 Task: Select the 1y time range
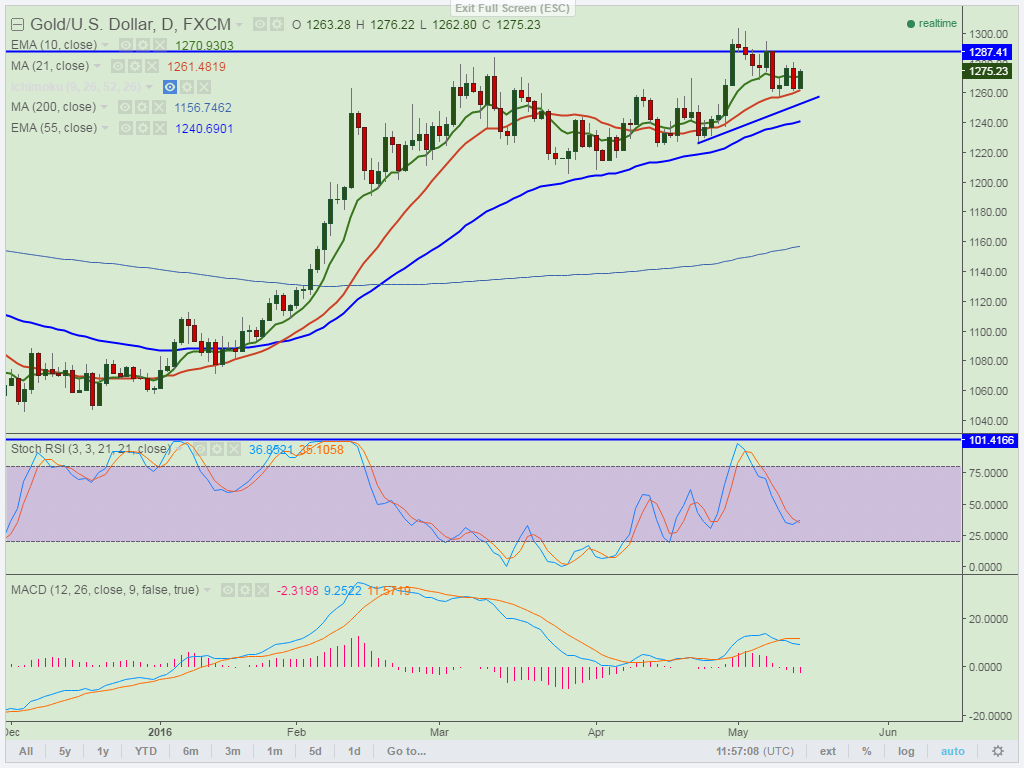pyautogui.click(x=103, y=751)
